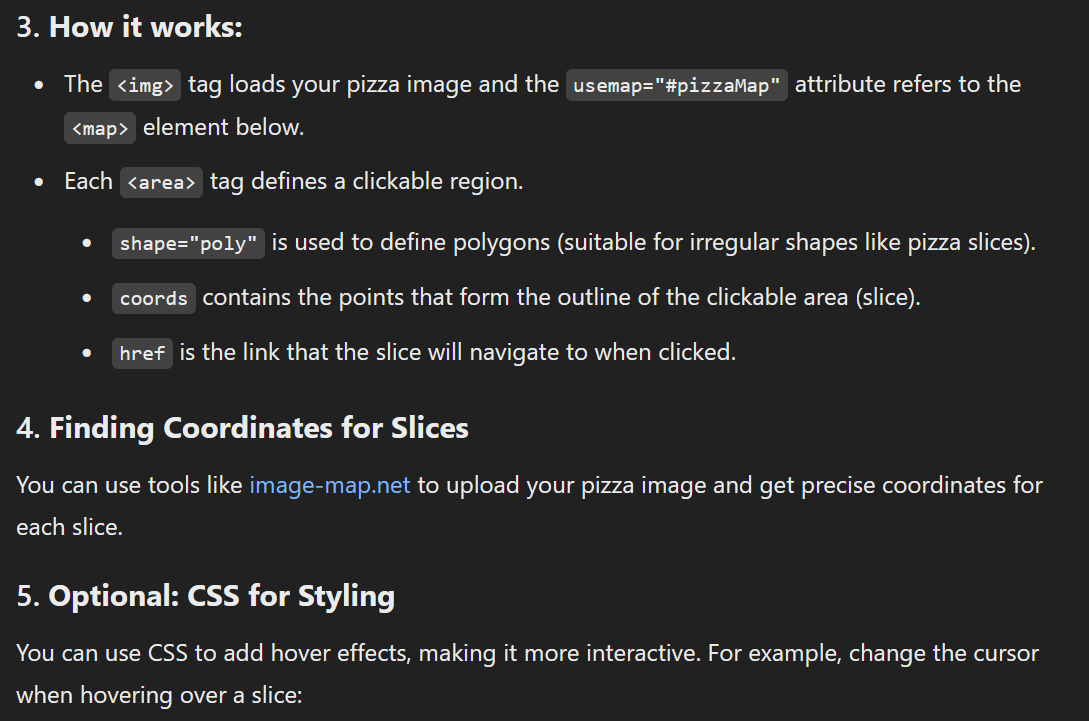Image resolution: width=1089 pixels, height=721 pixels.
Task: Click the text "when hovering over a slice:"
Action: tap(159, 694)
